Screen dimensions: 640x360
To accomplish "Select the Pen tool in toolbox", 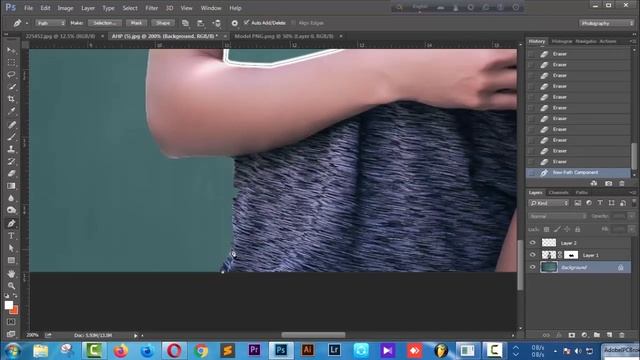I will click(11, 223).
